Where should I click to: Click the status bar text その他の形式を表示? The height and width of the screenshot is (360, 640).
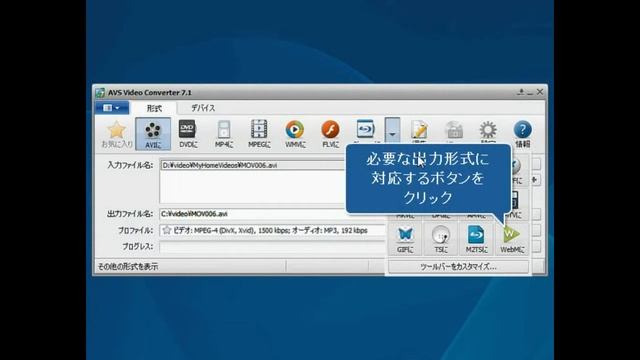tap(128, 267)
